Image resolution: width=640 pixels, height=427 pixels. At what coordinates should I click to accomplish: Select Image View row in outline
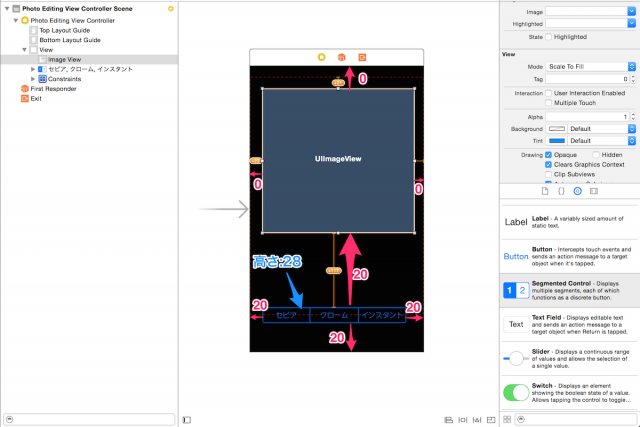point(89,60)
